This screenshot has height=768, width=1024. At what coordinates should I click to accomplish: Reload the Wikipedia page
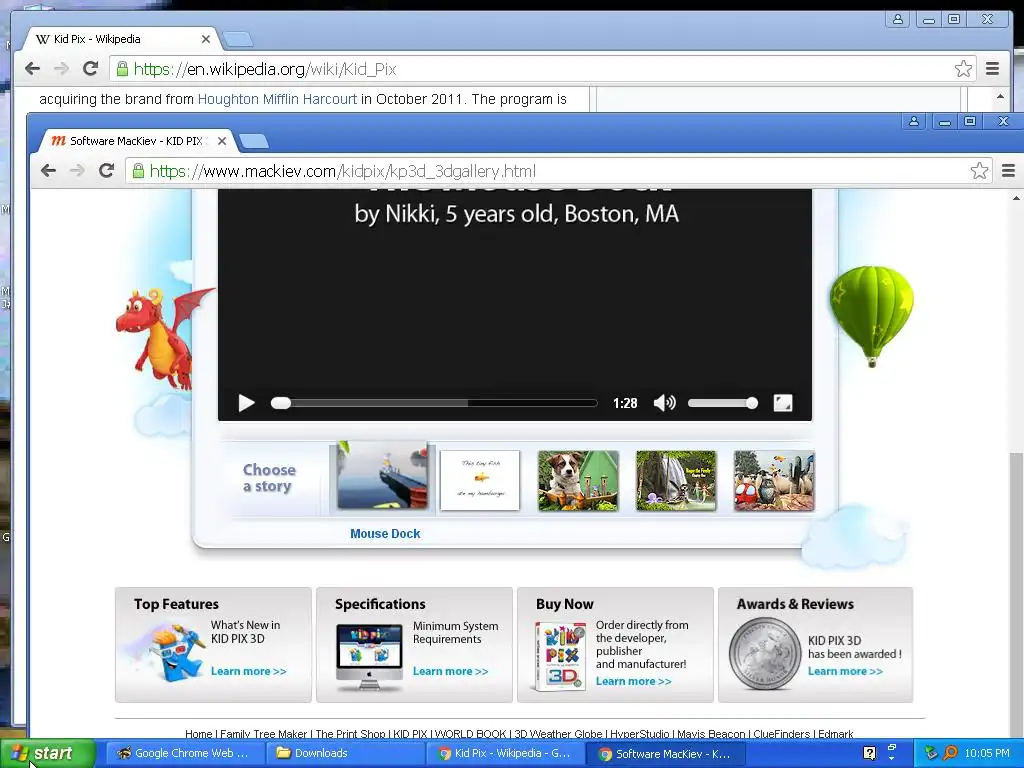90,68
